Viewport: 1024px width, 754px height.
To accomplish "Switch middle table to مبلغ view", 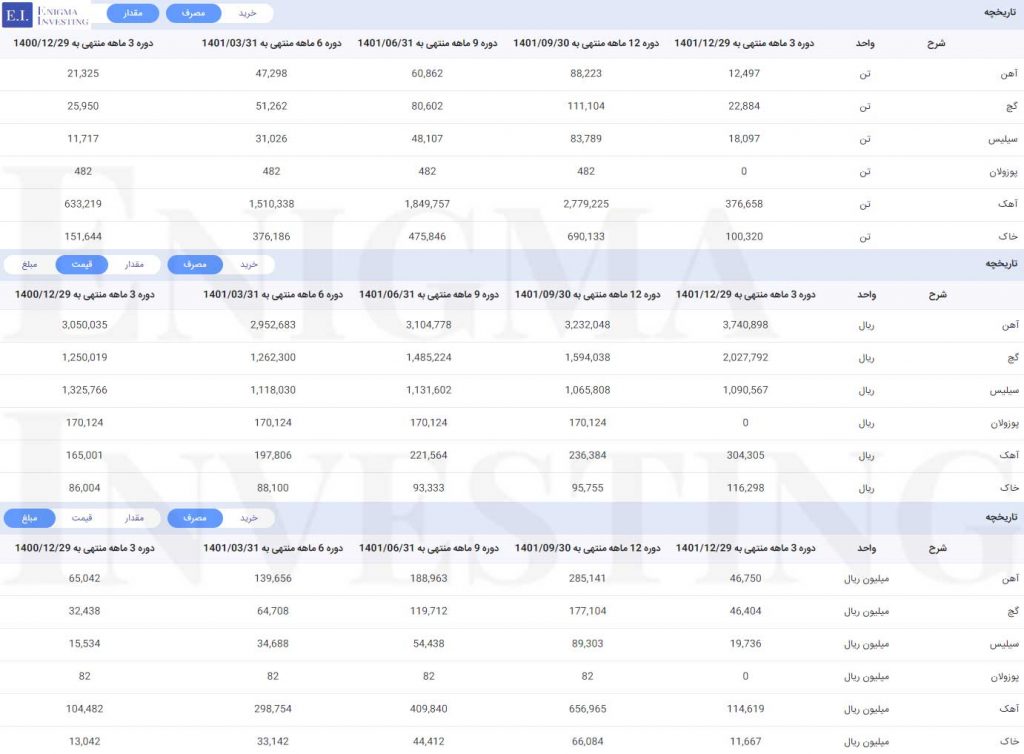I will (x=30, y=265).
